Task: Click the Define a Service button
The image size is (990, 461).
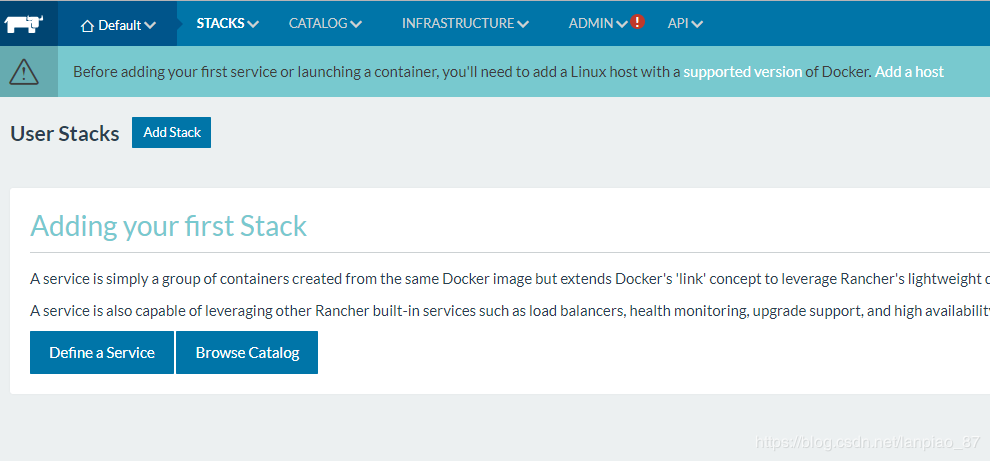Action: tap(102, 353)
